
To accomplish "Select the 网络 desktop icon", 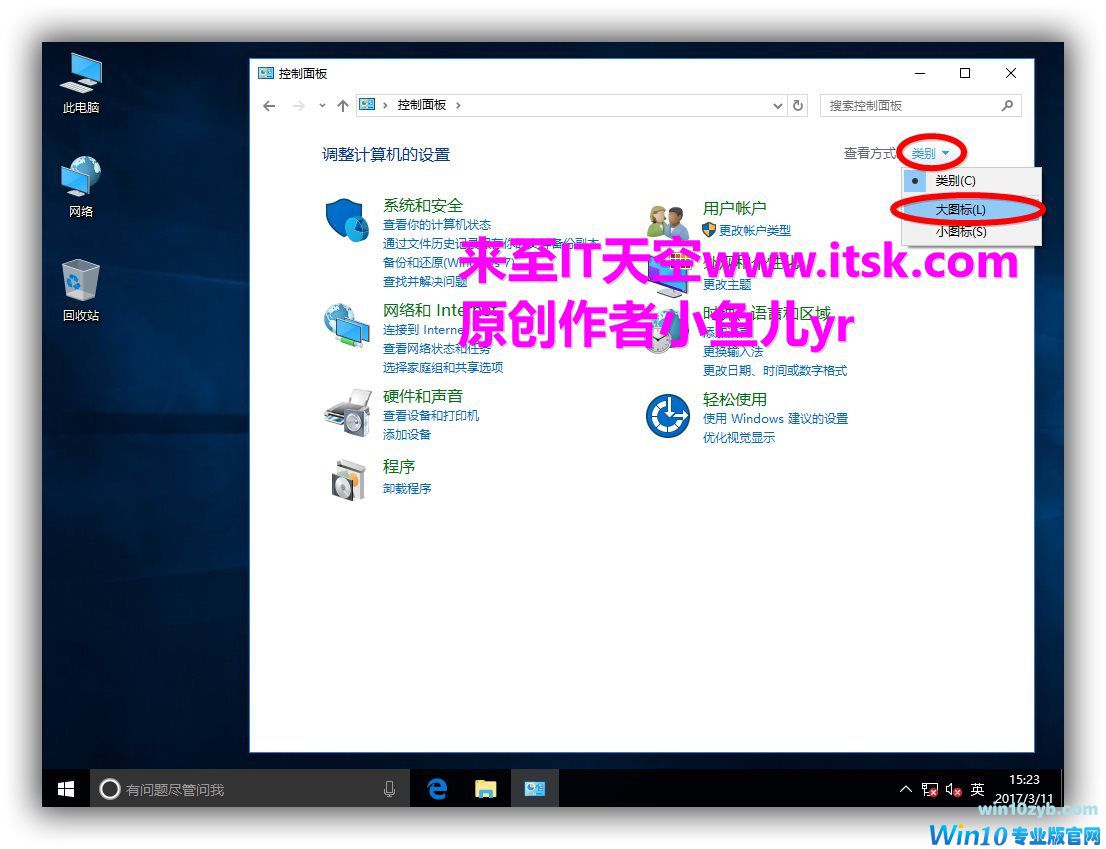I will click(80, 186).
